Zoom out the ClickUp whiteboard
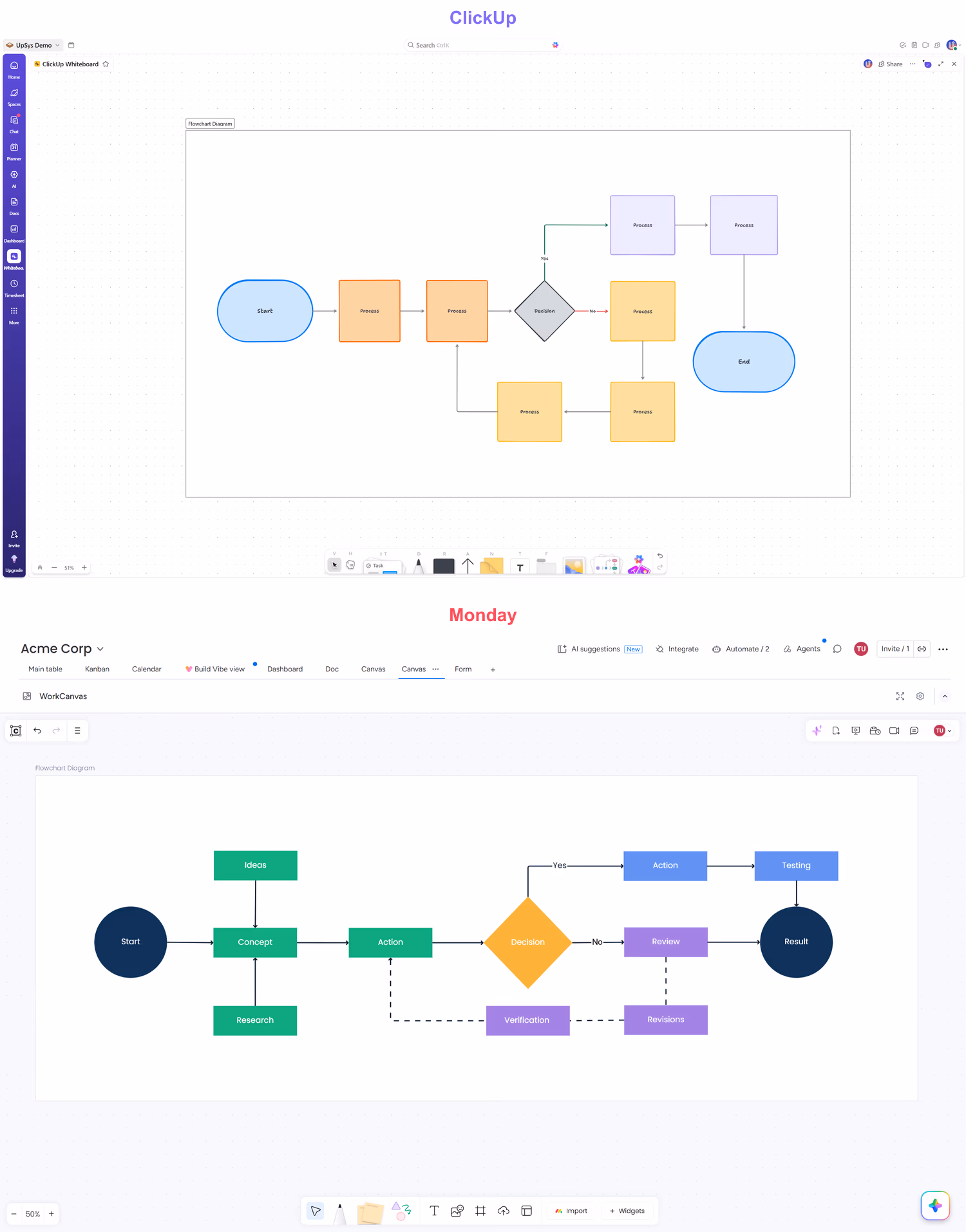Viewport: 966px width, 1232px height. (x=54, y=568)
